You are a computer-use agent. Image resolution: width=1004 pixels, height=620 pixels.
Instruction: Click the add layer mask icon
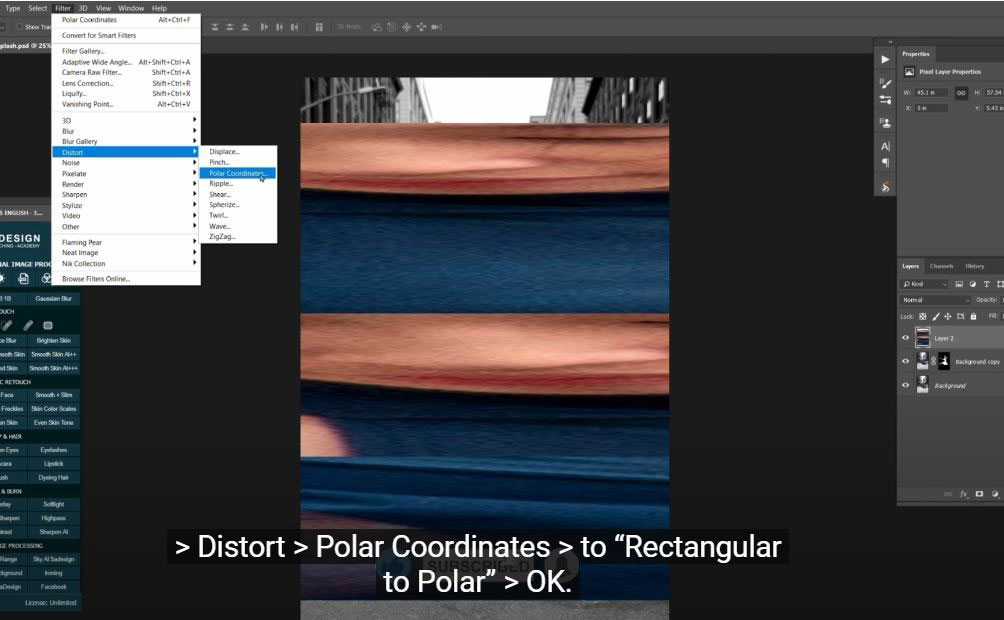tap(979, 494)
